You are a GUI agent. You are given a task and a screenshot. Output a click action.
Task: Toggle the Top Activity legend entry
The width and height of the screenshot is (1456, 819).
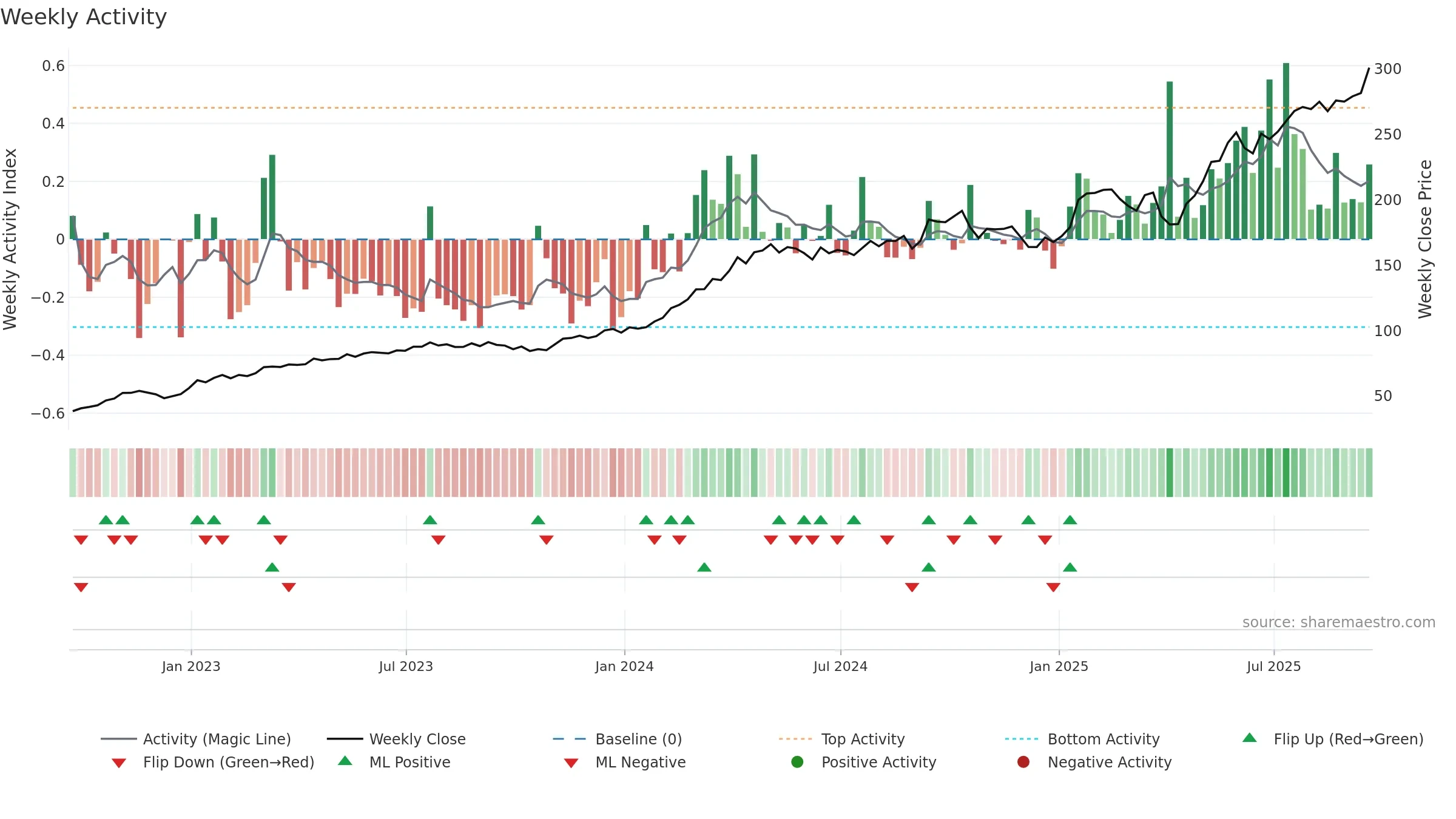841,739
